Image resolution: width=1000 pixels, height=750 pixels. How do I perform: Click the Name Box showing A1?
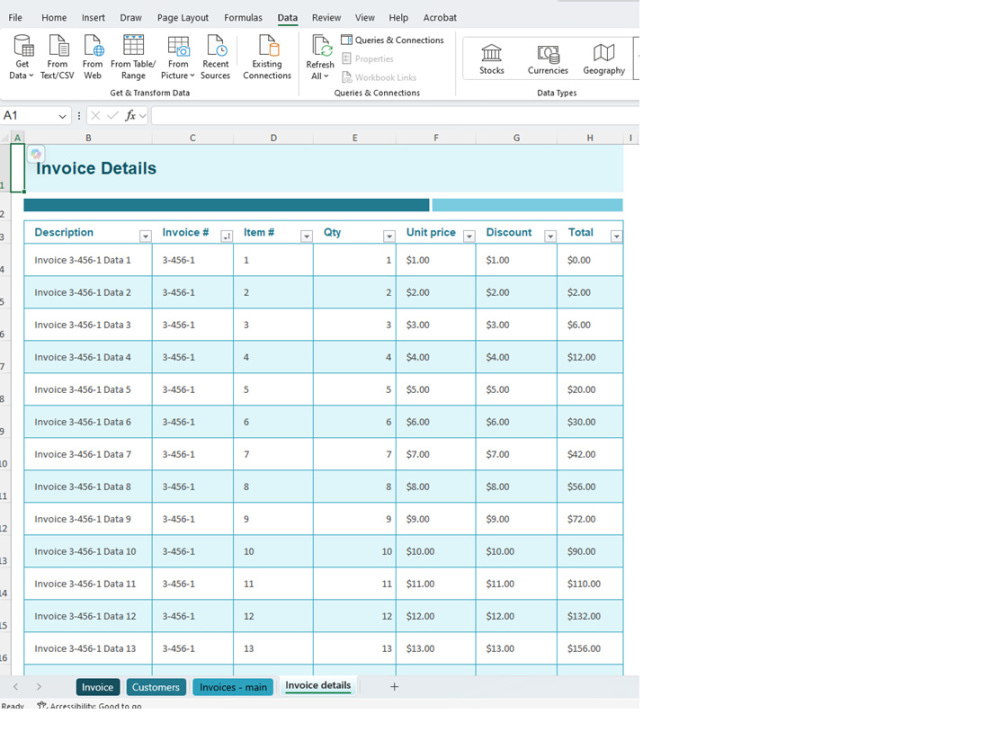click(29, 115)
